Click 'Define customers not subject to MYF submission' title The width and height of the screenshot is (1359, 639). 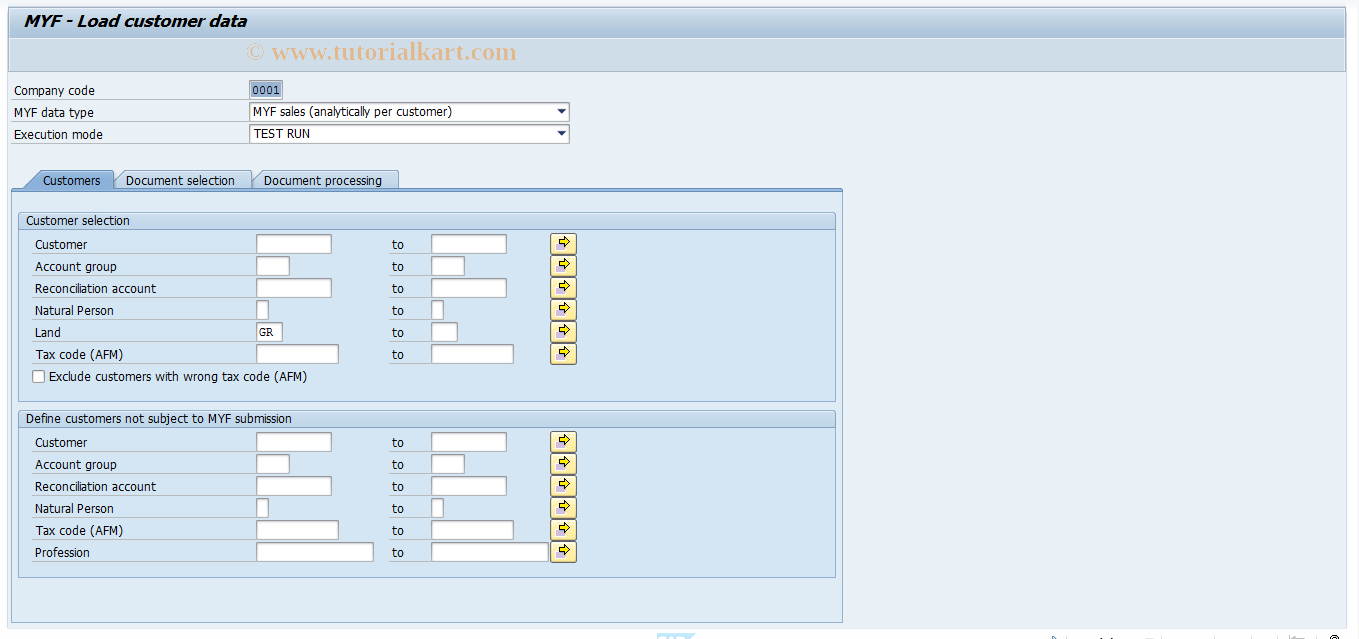click(159, 419)
